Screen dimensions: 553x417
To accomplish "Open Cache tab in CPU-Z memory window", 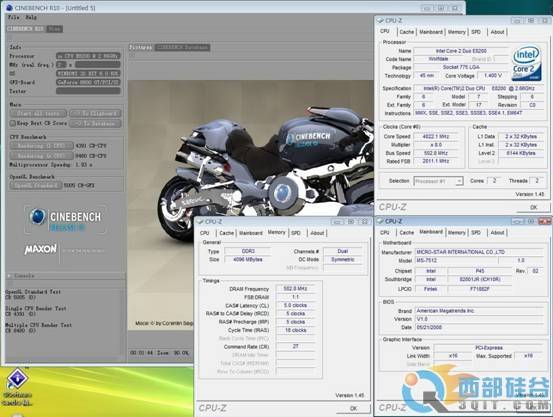I will [226, 233].
